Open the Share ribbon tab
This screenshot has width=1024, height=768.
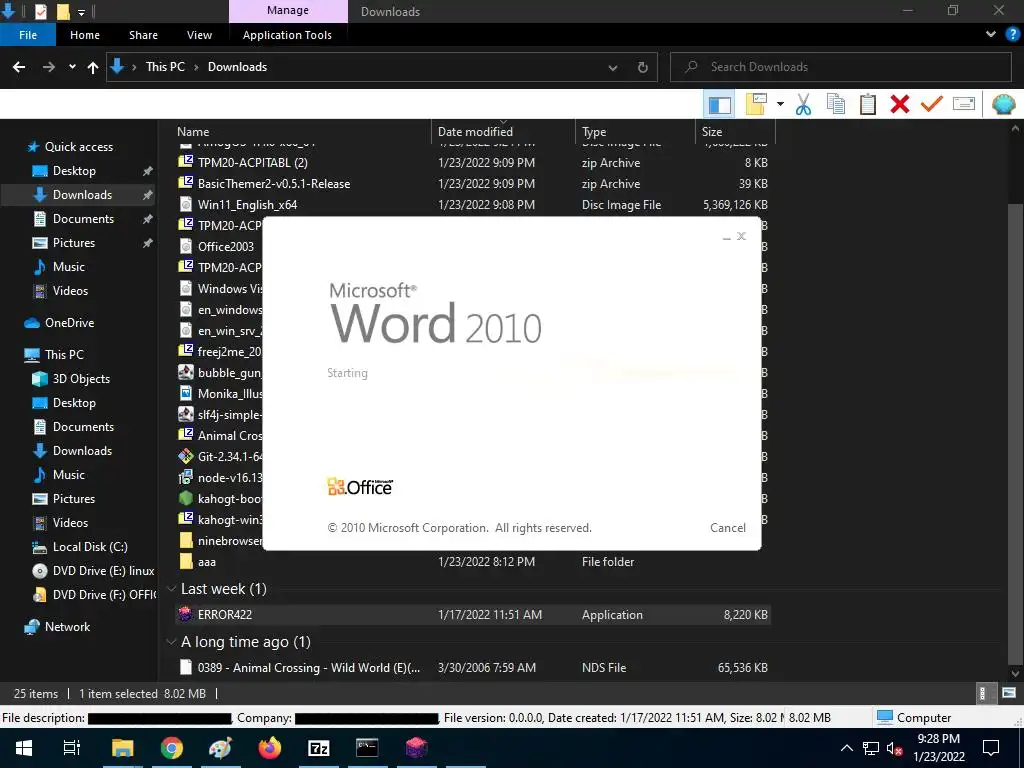143,35
